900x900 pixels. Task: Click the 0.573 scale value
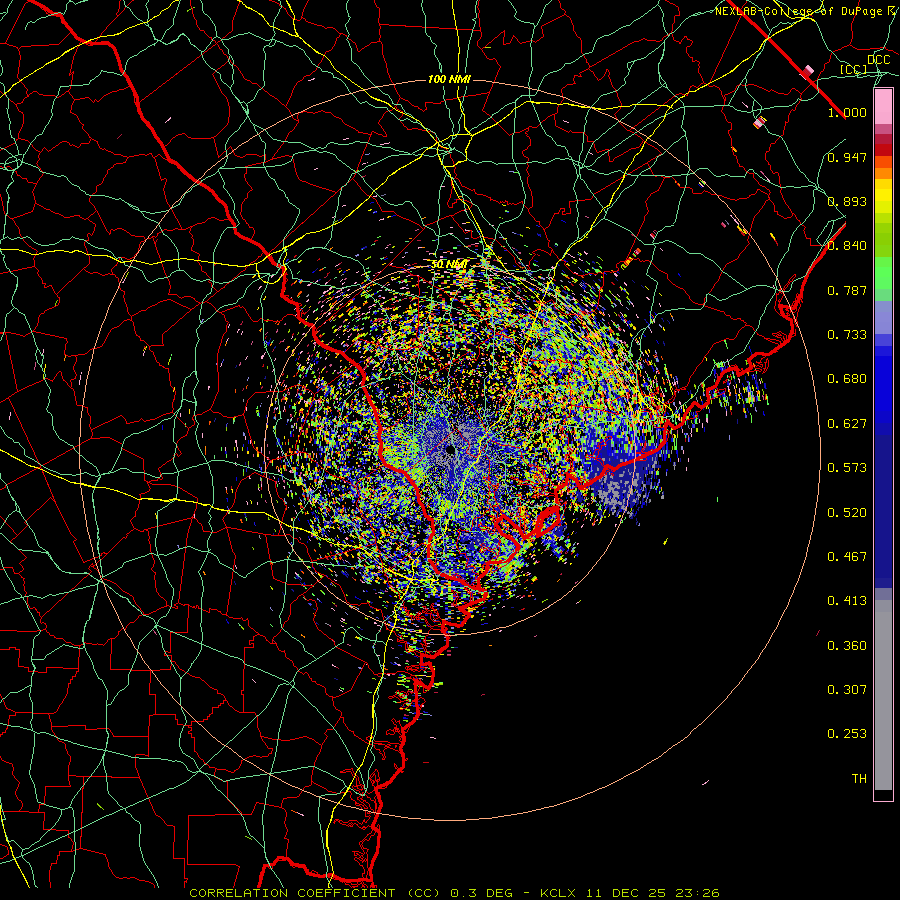point(847,468)
